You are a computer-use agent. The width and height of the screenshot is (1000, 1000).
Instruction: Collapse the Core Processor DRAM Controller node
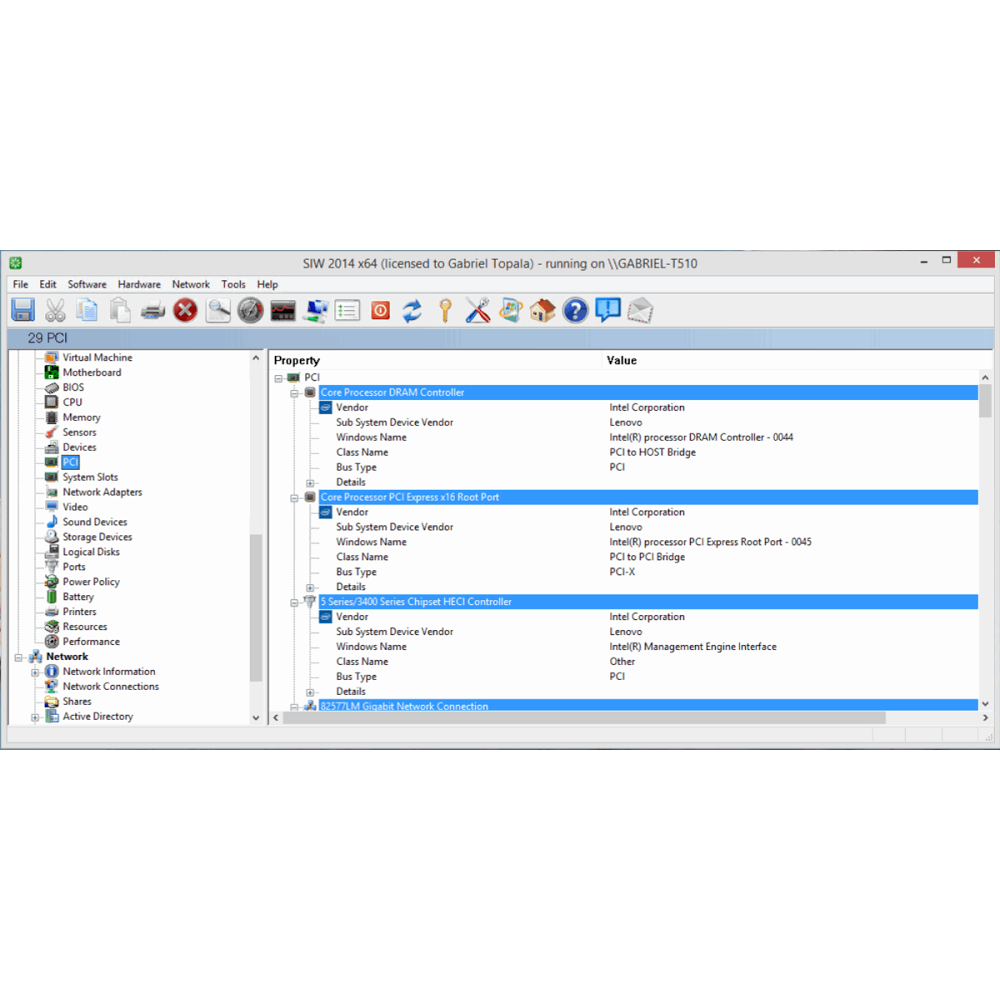click(x=294, y=393)
